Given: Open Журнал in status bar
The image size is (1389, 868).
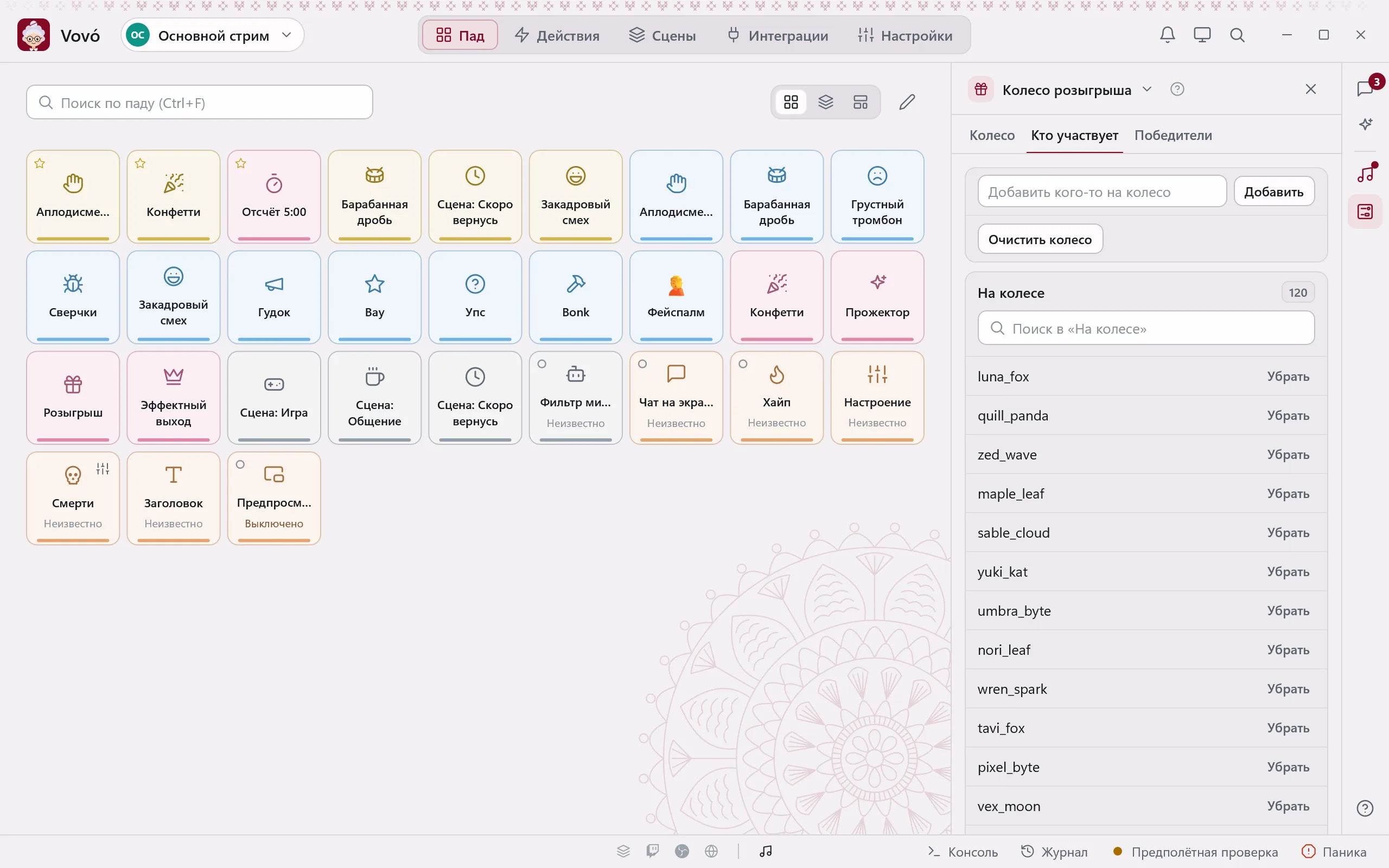Looking at the screenshot, I should 1054,851.
